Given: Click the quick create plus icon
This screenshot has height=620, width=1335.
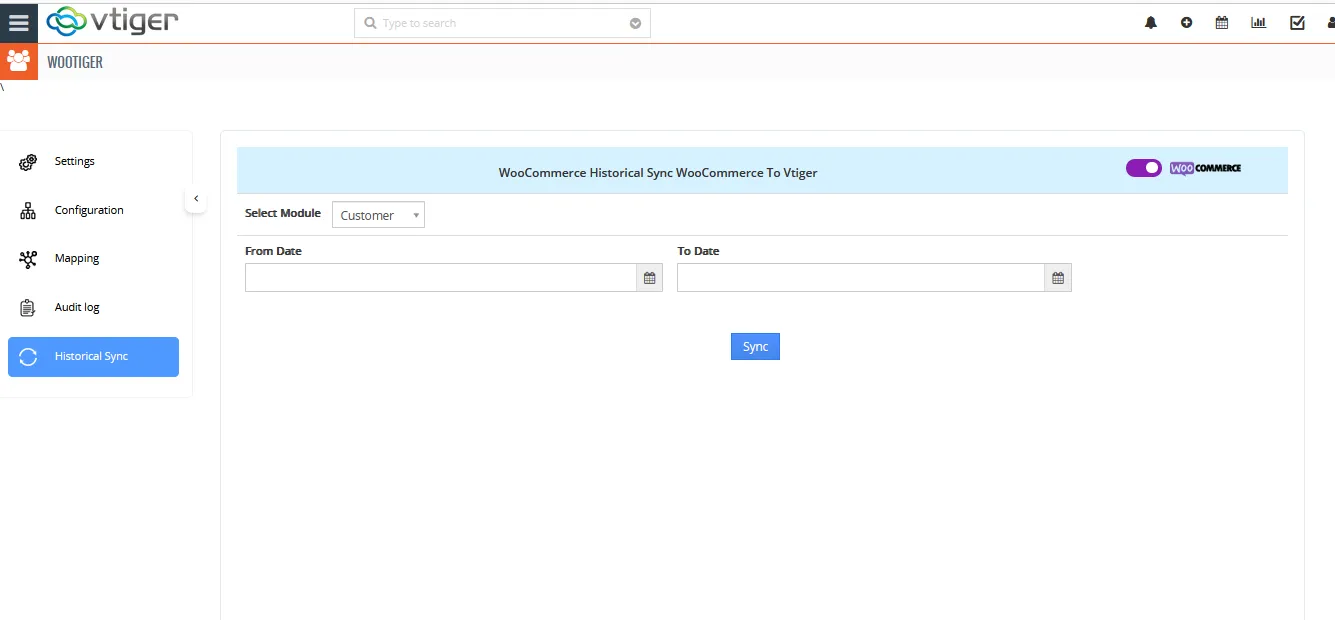Looking at the screenshot, I should (x=1186, y=23).
